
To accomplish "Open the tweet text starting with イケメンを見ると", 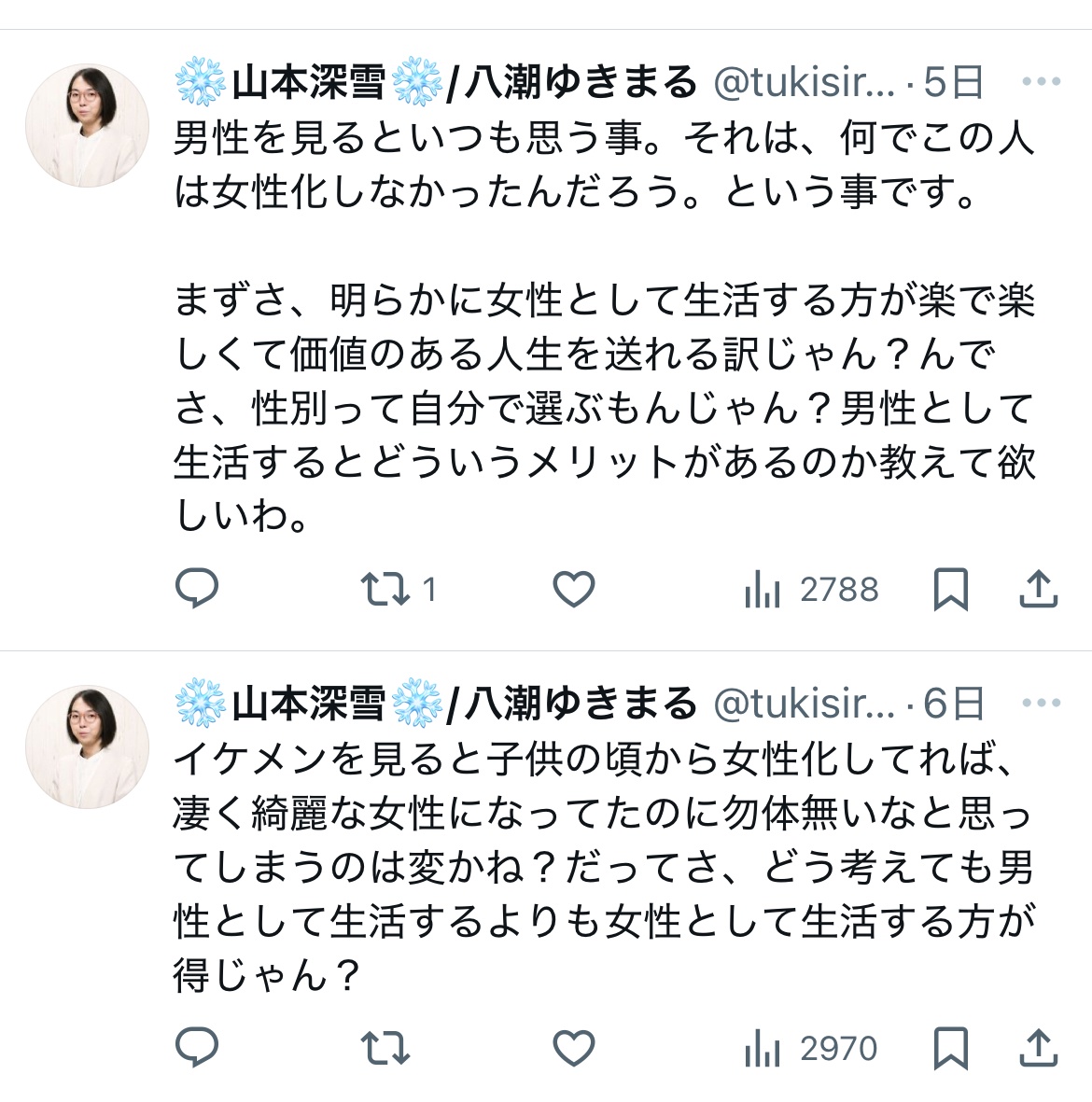I will (604, 868).
